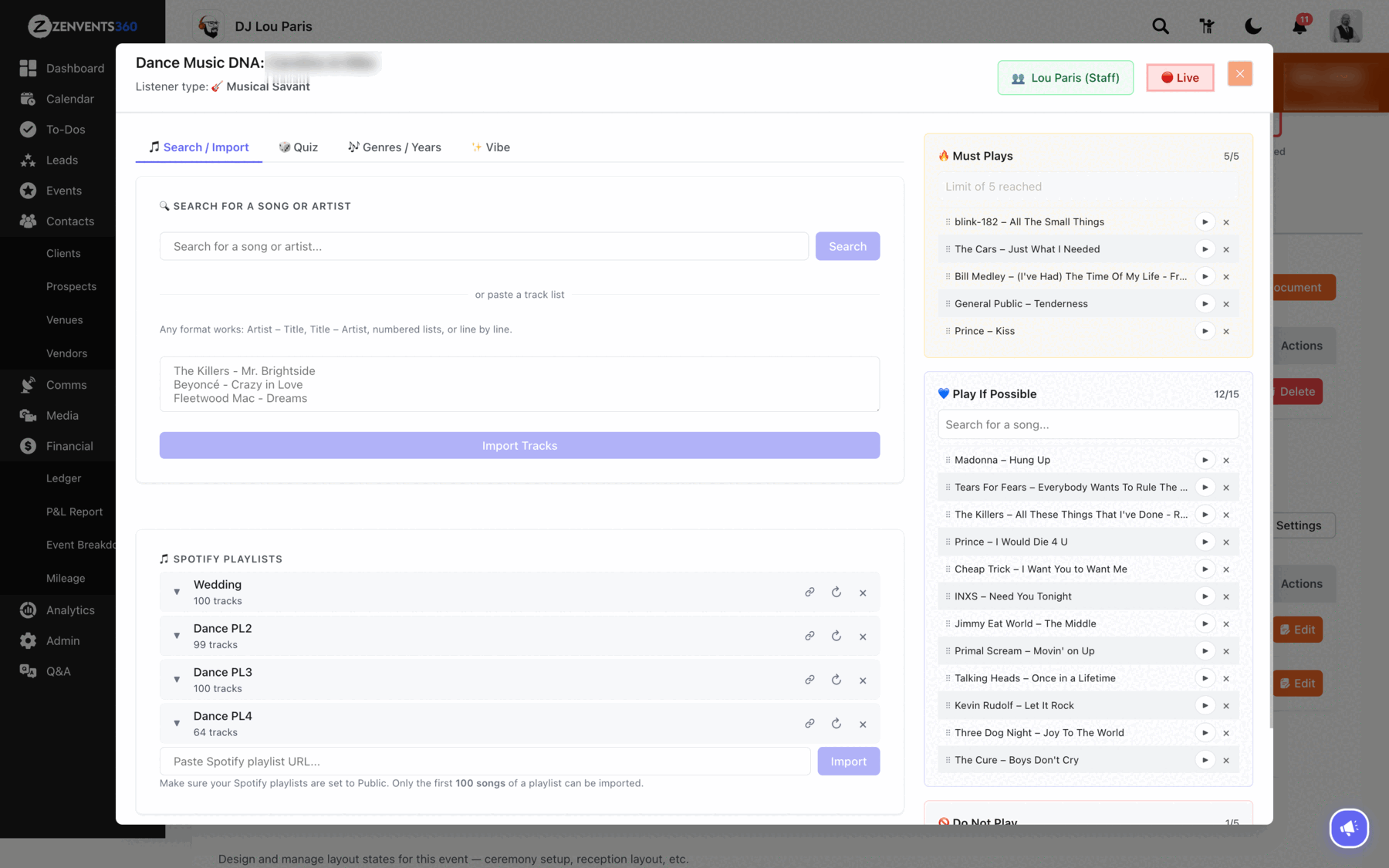Open Q&A in sidebar

[46, 671]
